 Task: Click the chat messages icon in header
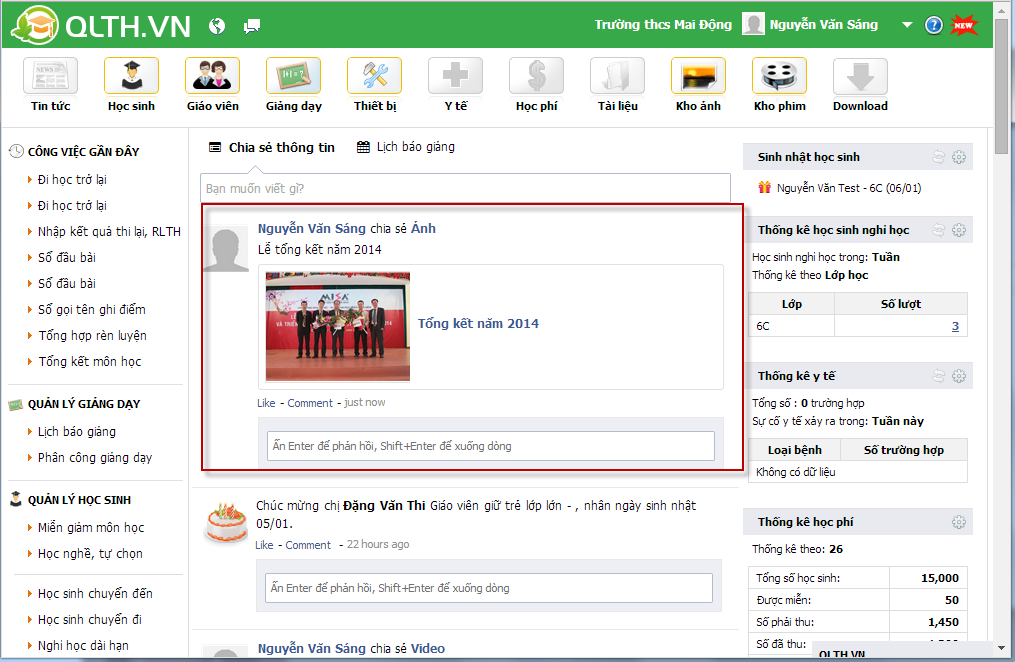click(x=252, y=27)
